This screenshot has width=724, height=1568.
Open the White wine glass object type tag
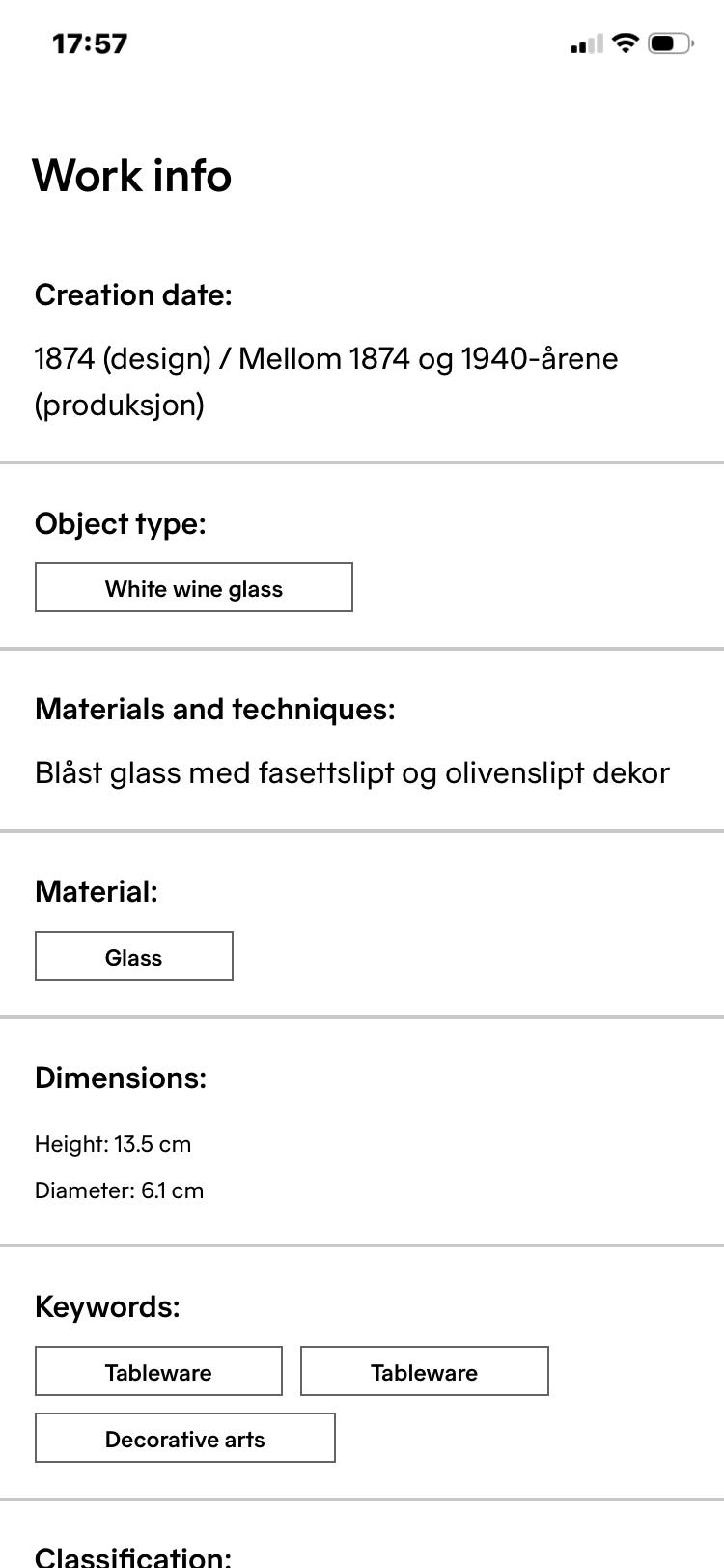[x=194, y=588]
